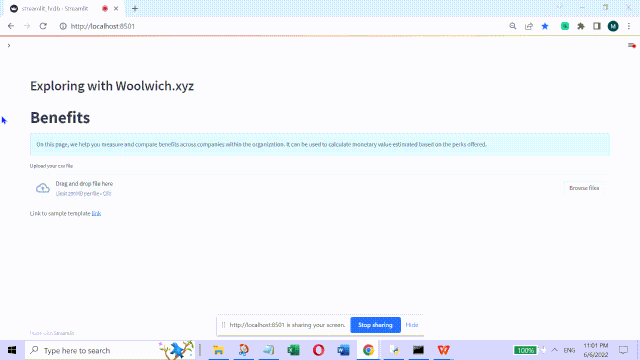This screenshot has height=360, width=640.
Task: Open Excel from the taskbar
Action: (x=293, y=350)
